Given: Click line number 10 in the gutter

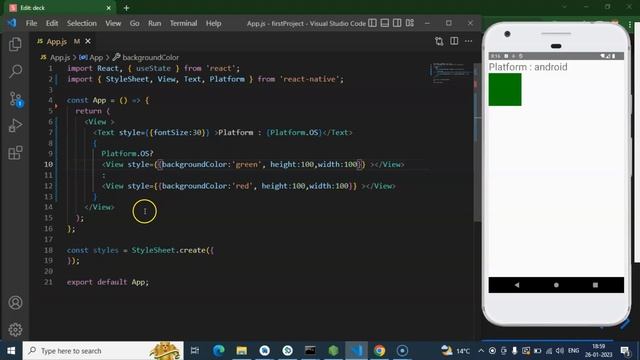Looking at the screenshot, I should (x=48, y=164).
